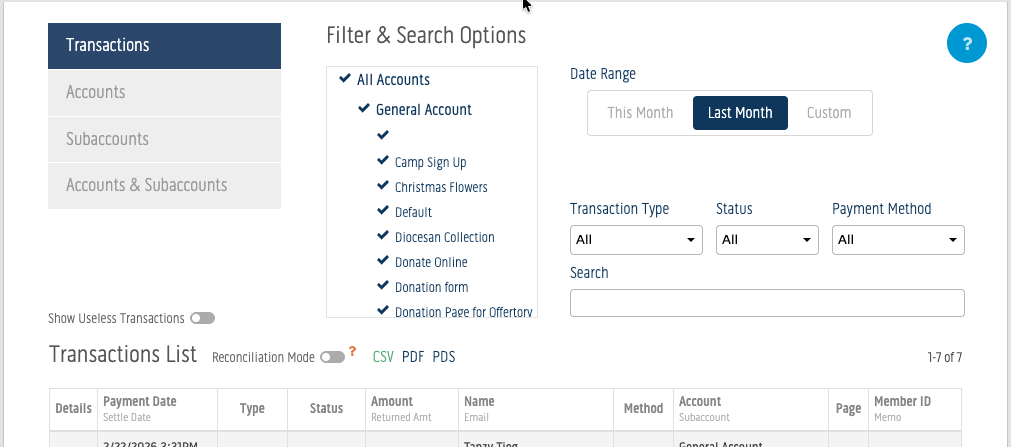Select This Month date range
This screenshot has height=447, width=1011.
tap(640, 113)
